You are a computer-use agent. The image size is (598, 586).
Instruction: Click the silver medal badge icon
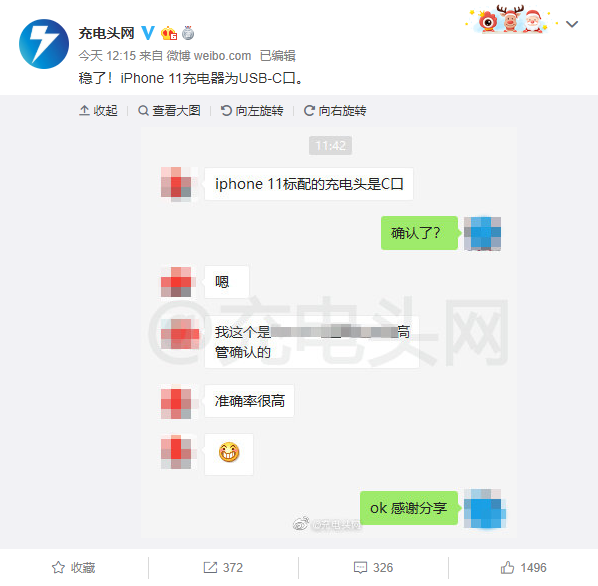click(188, 33)
